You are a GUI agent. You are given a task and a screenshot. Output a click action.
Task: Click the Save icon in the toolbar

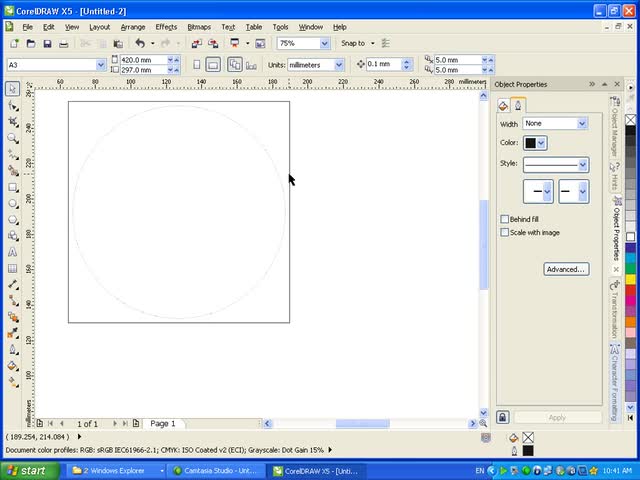47,44
